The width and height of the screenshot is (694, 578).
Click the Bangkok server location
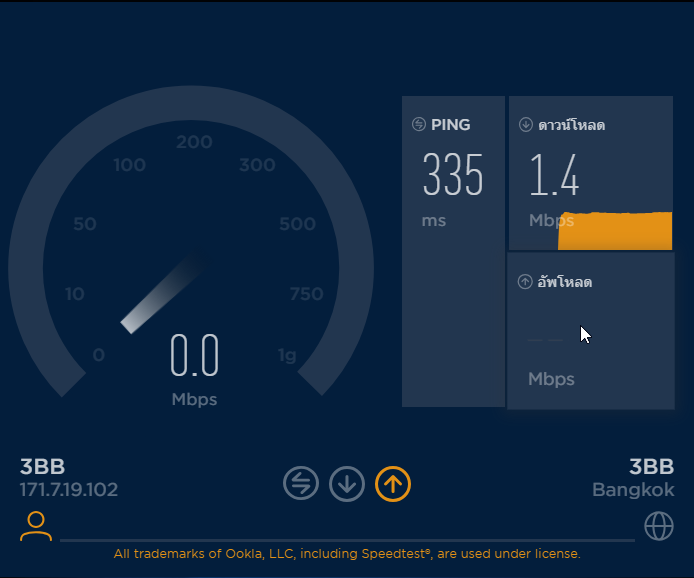633,489
